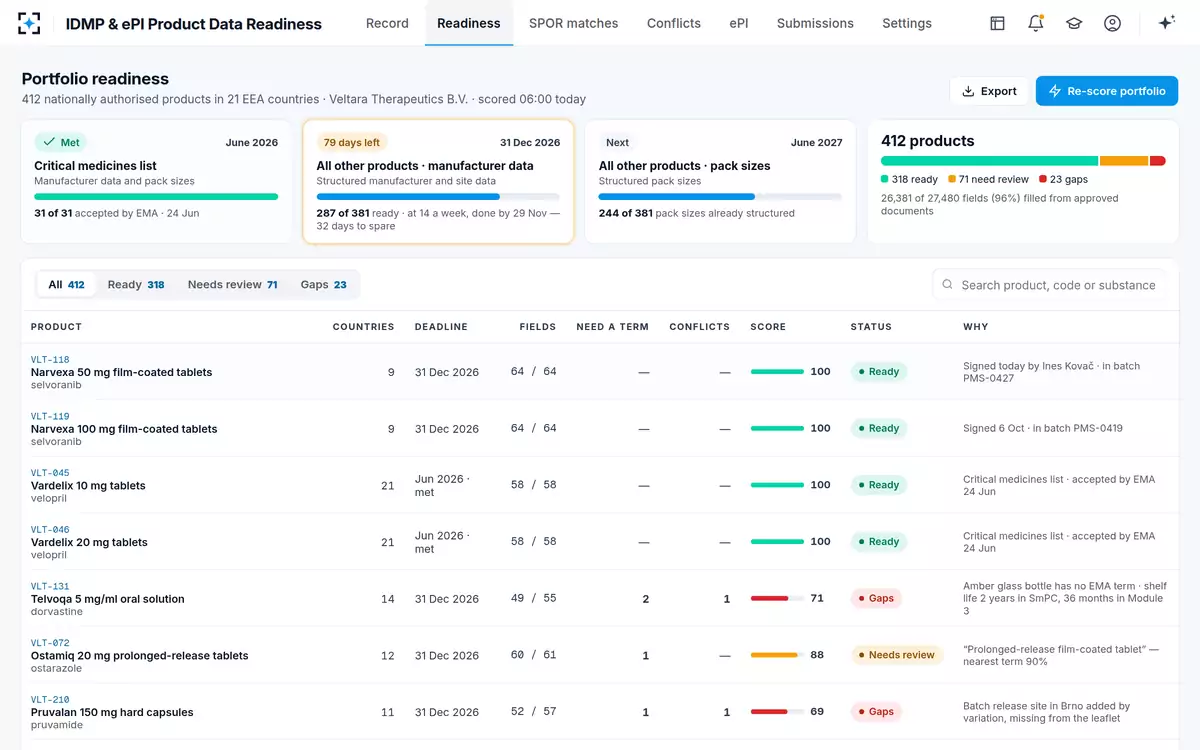Image resolution: width=1200 pixels, height=750 pixels.
Task: Open the Settings tab
Action: click(907, 23)
